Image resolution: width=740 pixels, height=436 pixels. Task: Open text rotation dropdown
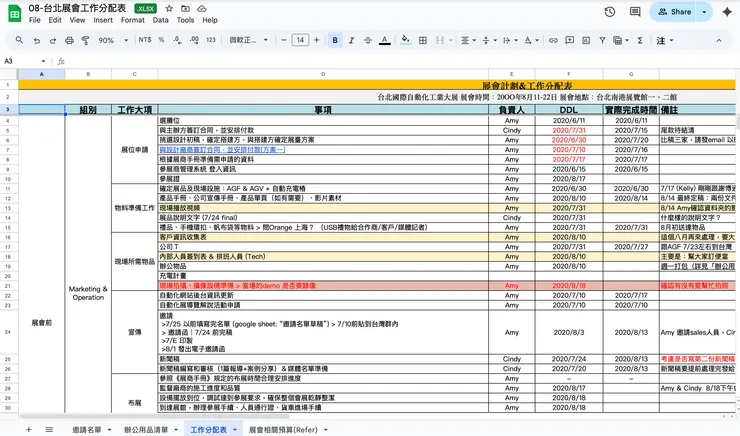pos(531,41)
